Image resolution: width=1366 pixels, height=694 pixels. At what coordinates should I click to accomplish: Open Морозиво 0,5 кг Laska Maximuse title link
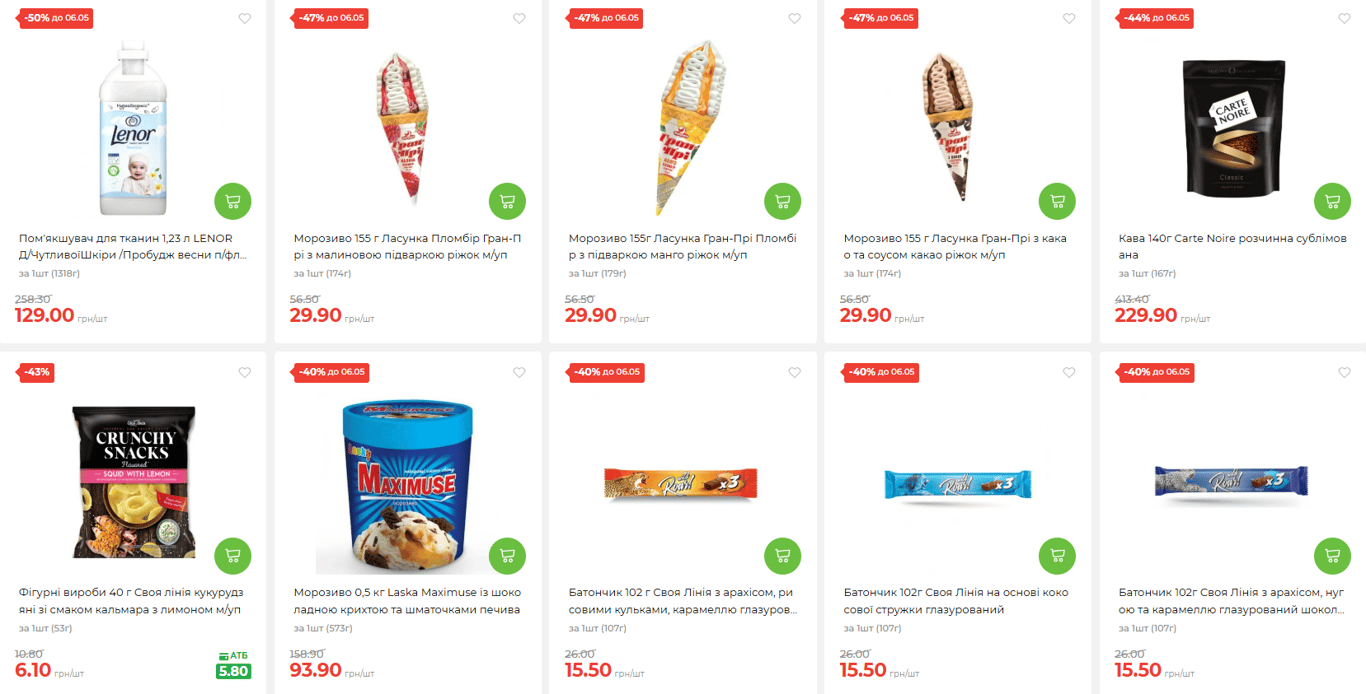407,601
